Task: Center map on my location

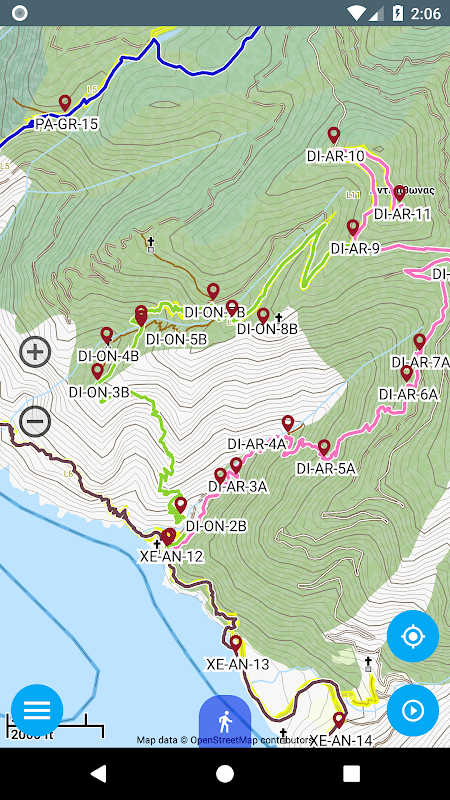Action: pyautogui.click(x=413, y=636)
